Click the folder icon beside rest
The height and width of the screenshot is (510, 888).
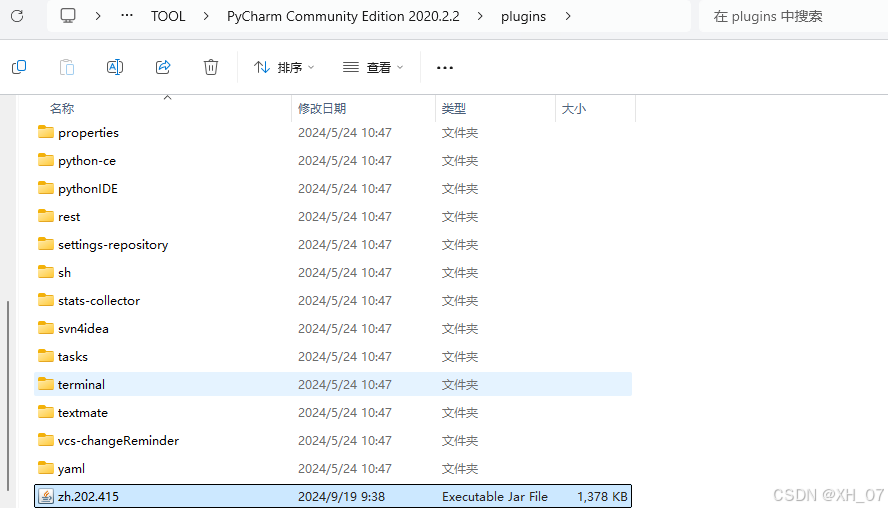tap(46, 216)
